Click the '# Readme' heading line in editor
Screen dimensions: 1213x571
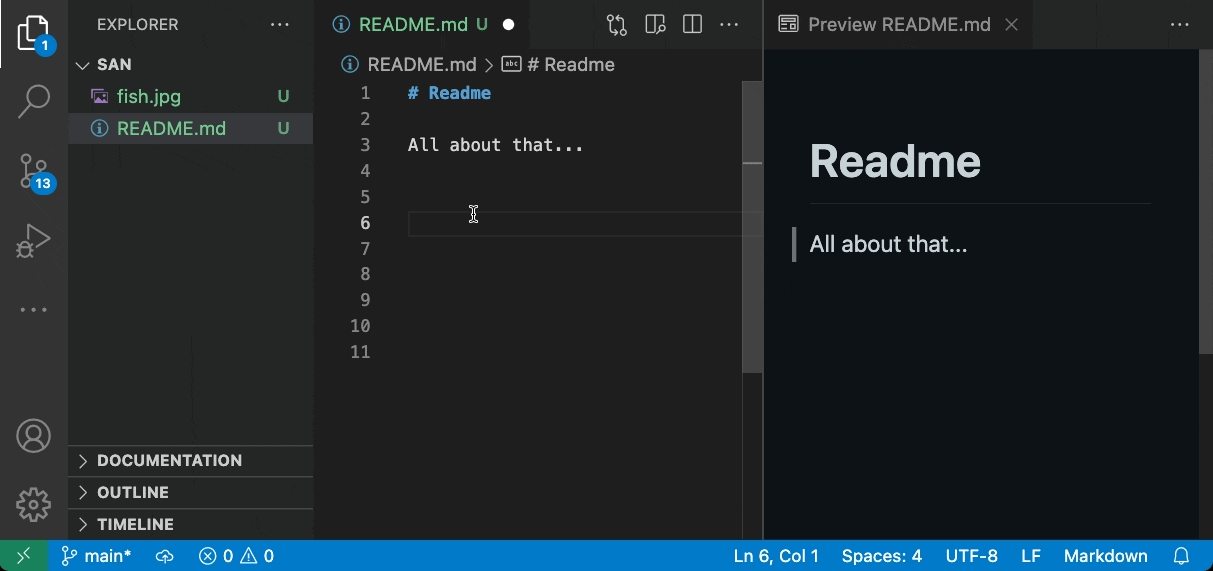tap(449, 93)
